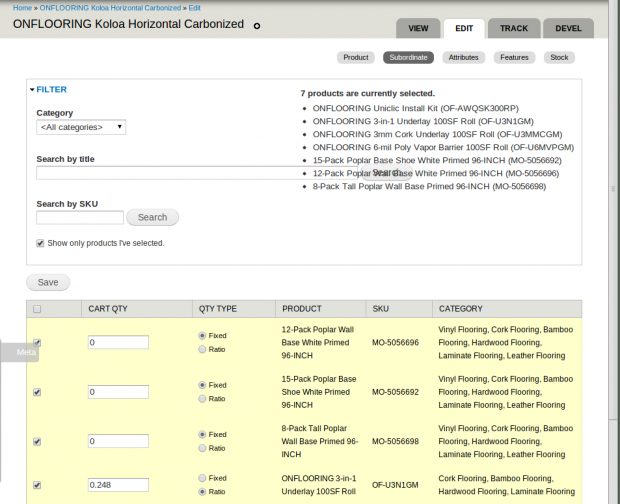Click the small circle icon beside page title
The height and width of the screenshot is (504, 620).
coord(257,26)
